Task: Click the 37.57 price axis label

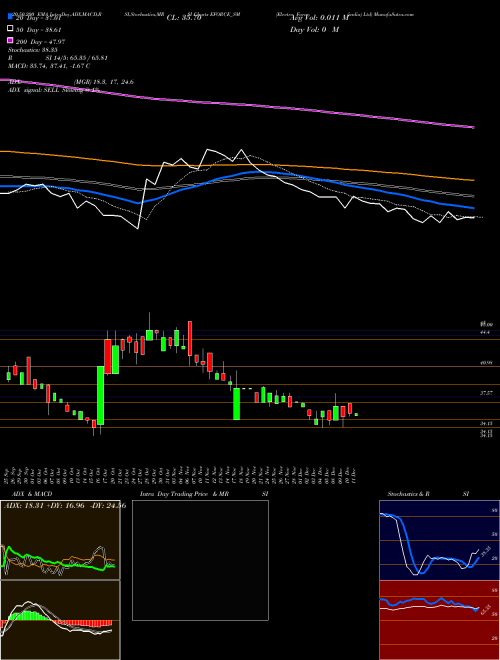Action: (486, 393)
